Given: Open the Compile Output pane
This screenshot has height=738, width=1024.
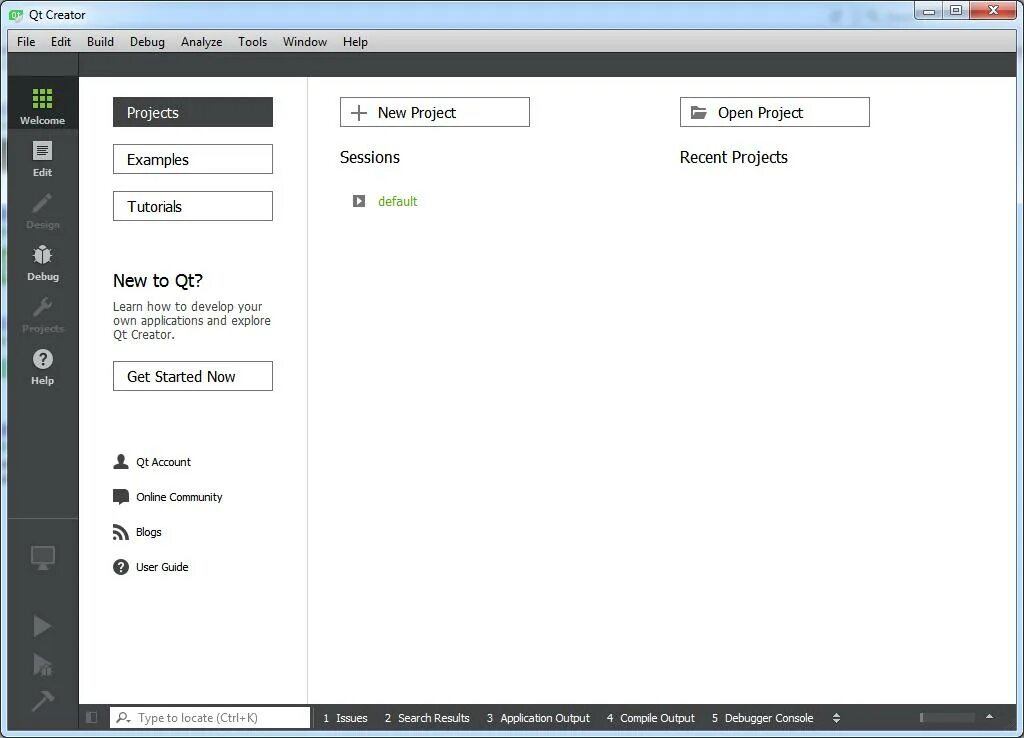Looking at the screenshot, I should tap(651, 718).
